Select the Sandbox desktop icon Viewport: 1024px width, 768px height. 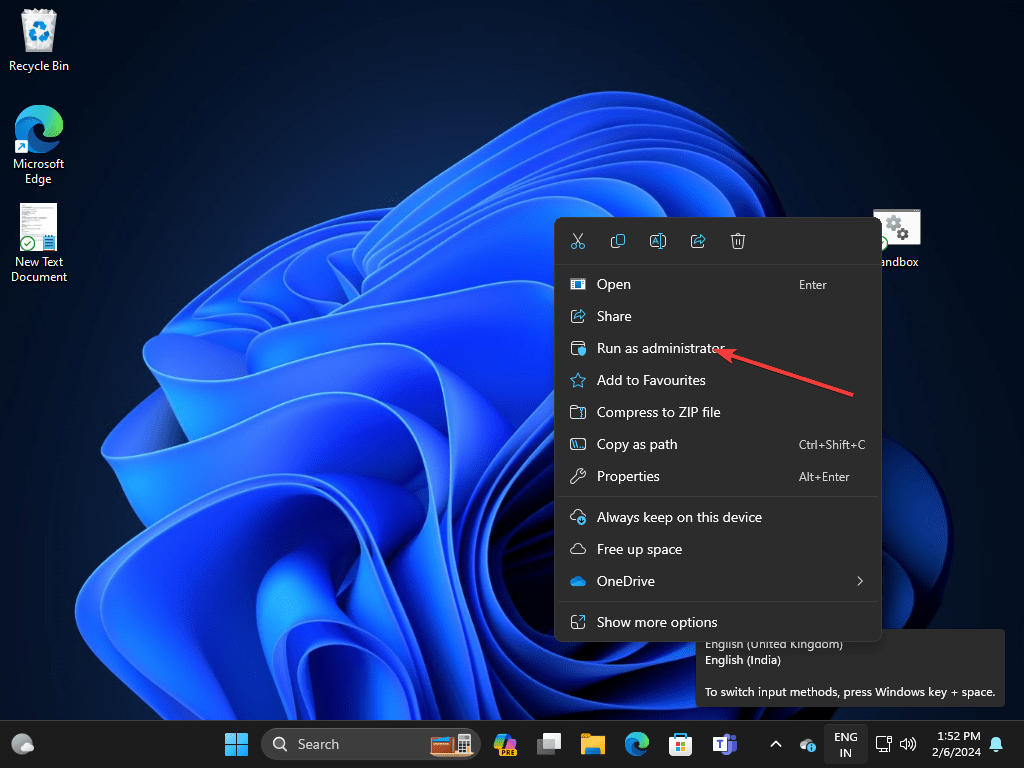(x=899, y=239)
